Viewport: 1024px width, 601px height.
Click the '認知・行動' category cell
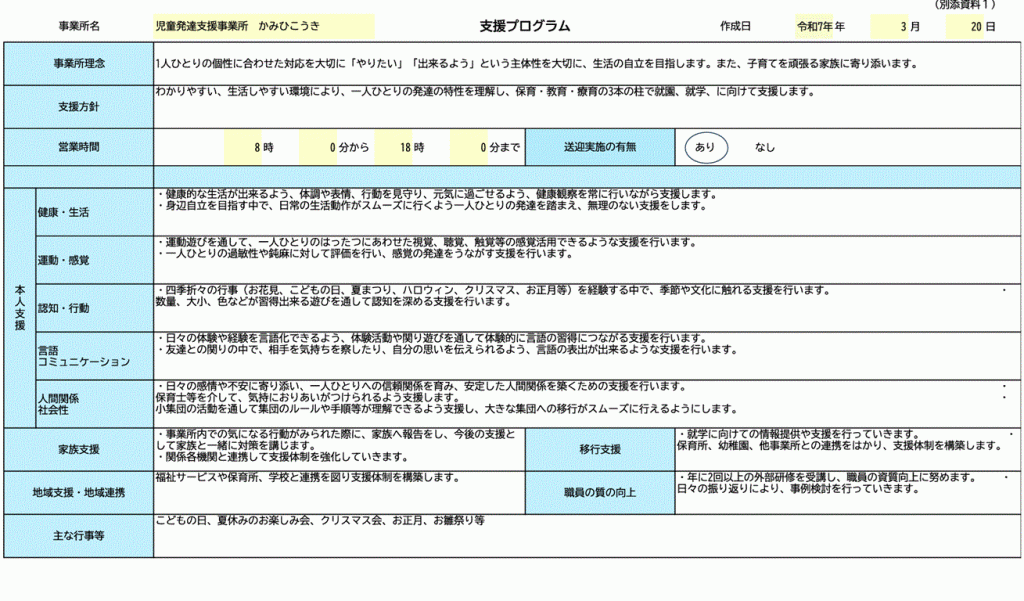tap(95, 308)
